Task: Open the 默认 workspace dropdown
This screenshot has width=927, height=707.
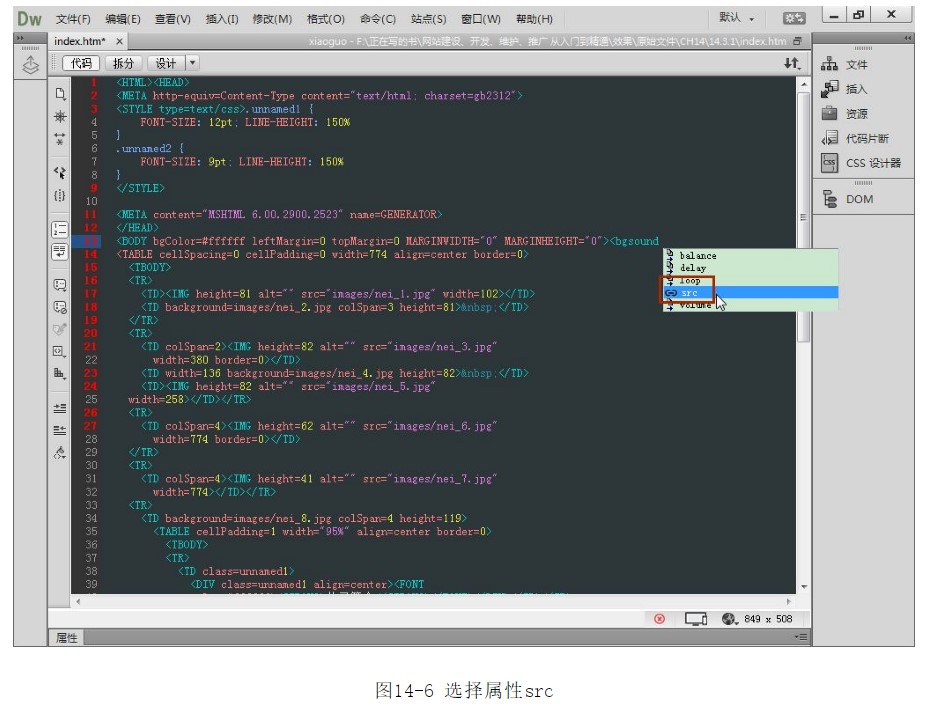Action: [x=737, y=18]
